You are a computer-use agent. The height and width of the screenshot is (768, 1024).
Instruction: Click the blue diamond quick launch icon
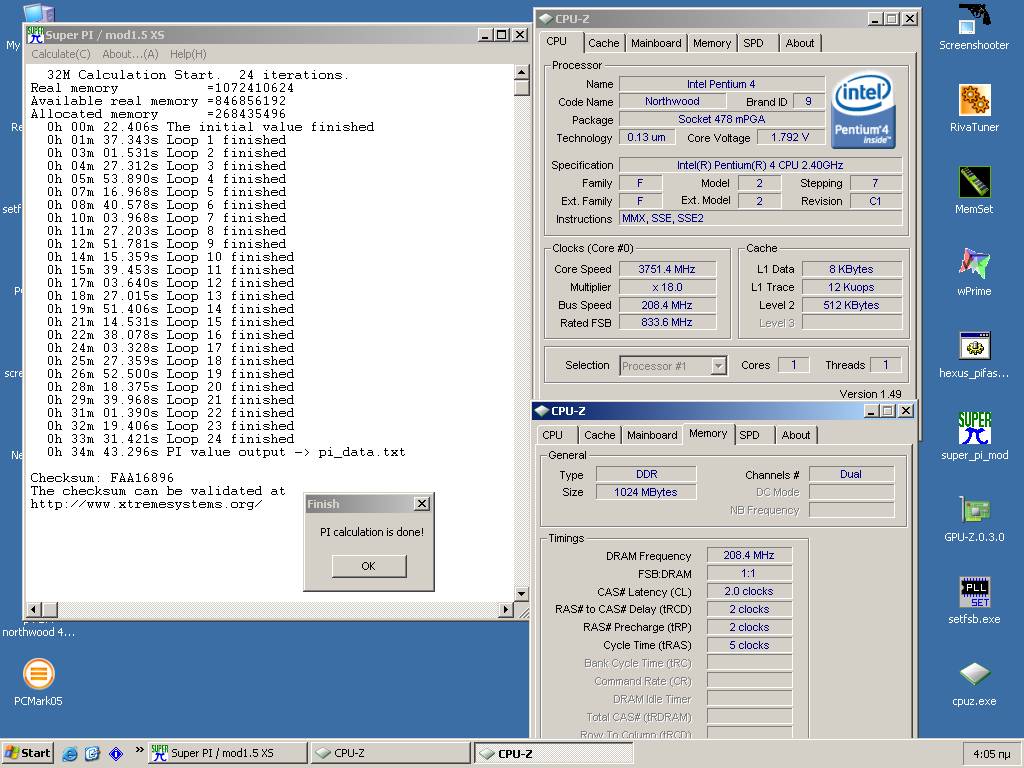pos(116,754)
